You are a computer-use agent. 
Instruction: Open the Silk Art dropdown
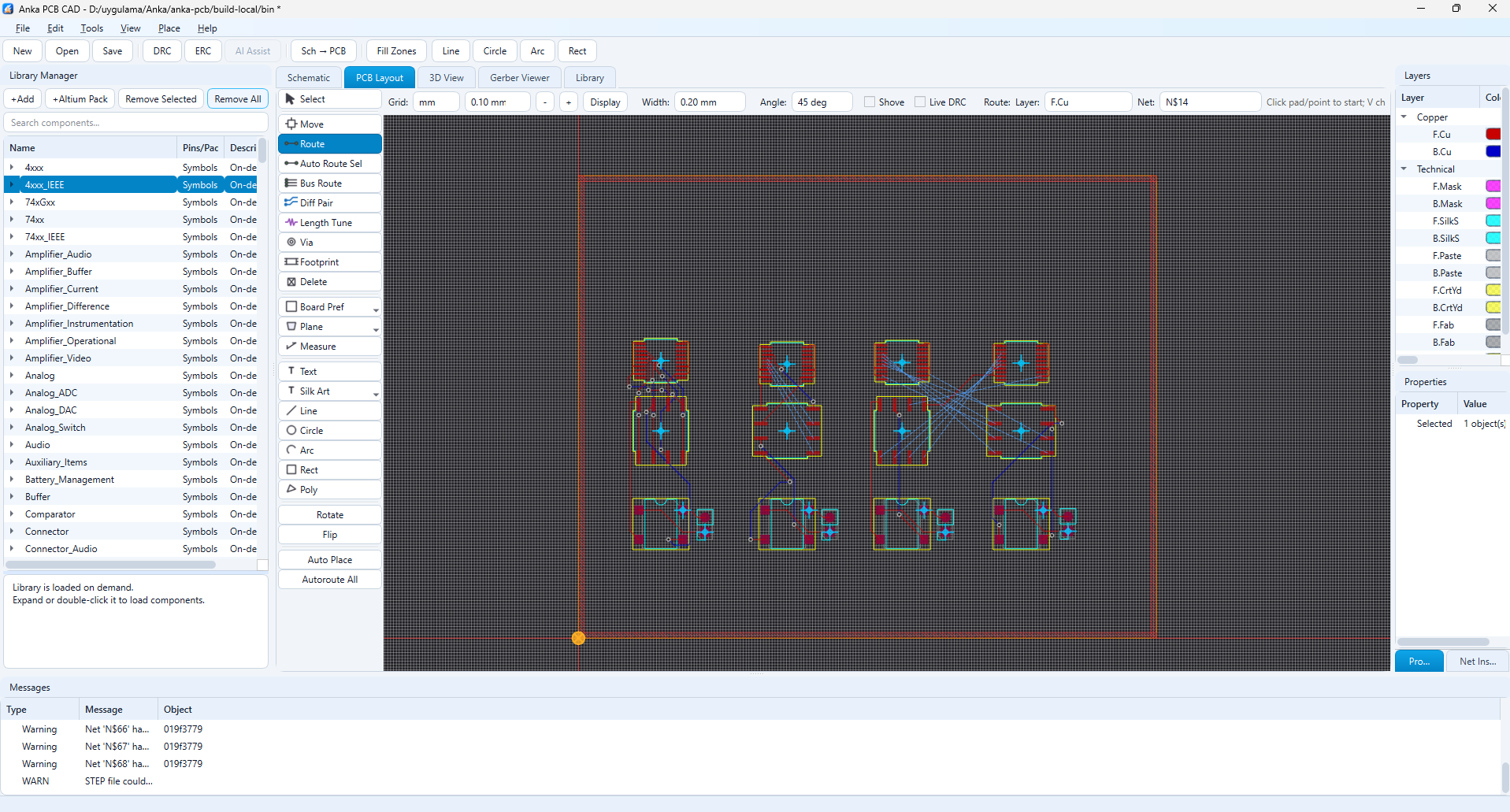click(376, 394)
